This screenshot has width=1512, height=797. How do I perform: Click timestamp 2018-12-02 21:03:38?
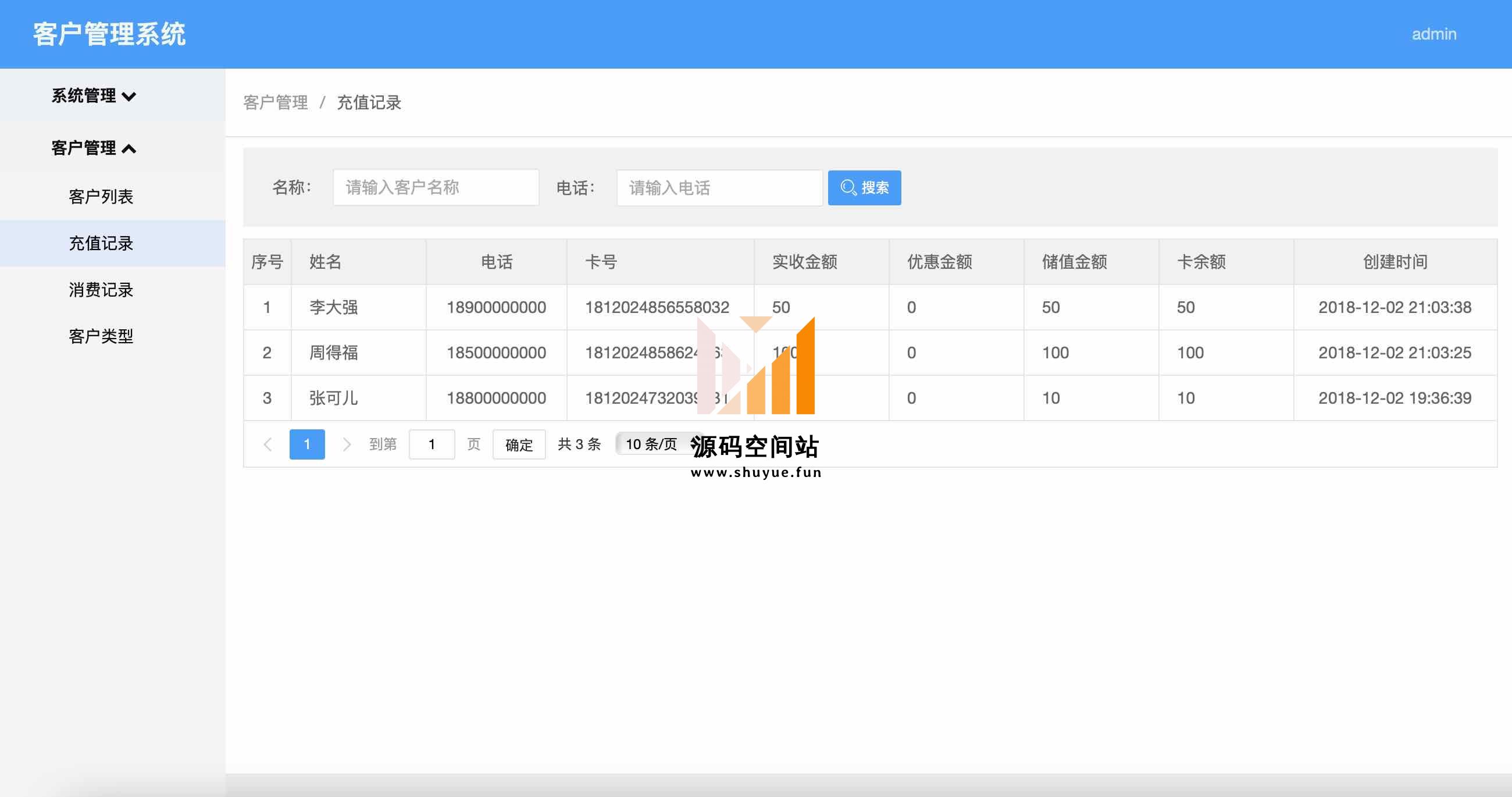tap(1395, 307)
